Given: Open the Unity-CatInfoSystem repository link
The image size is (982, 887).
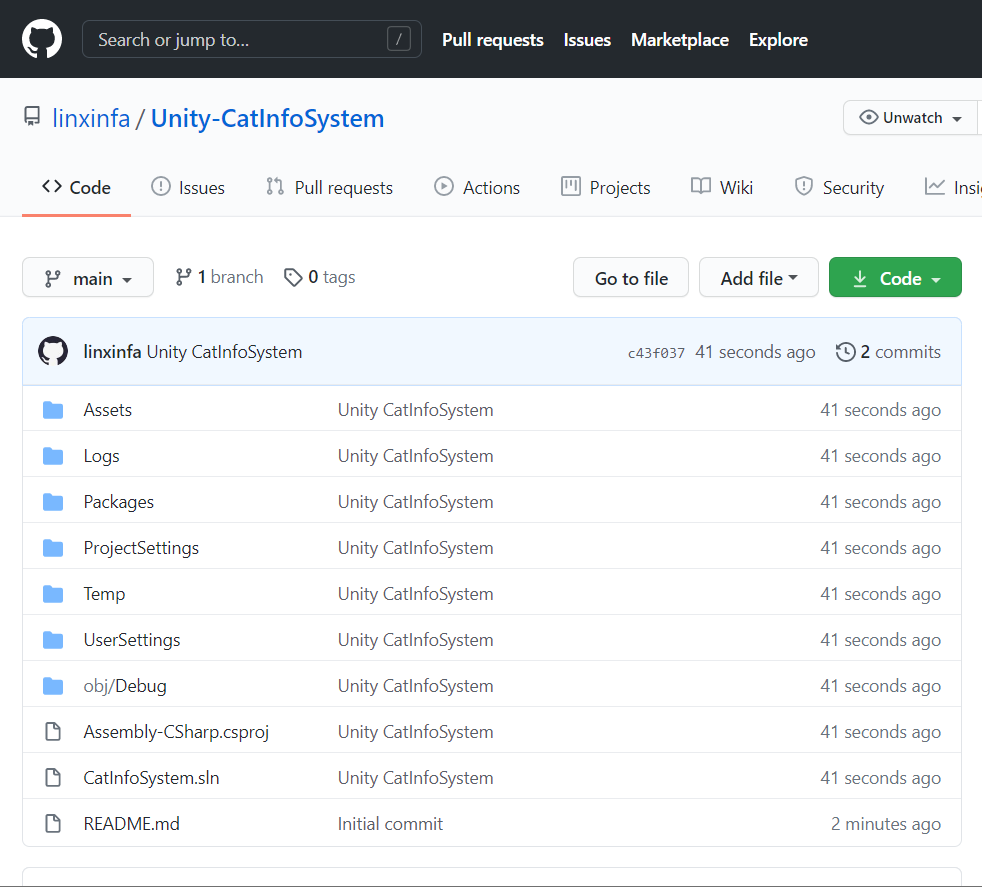Looking at the screenshot, I should 267,118.
